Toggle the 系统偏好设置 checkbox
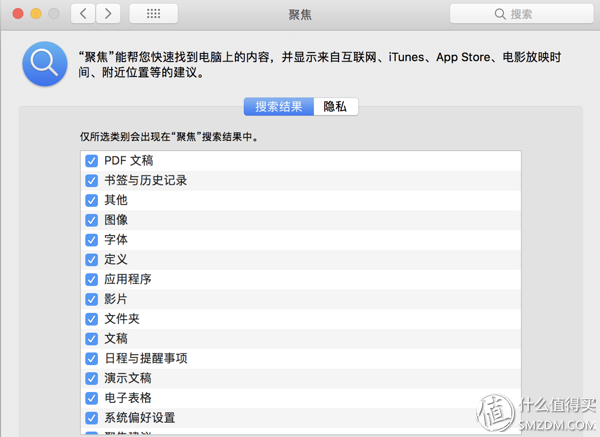Image resolution: width=600 pixels, height=437 pixels. [x=91, y=418]
